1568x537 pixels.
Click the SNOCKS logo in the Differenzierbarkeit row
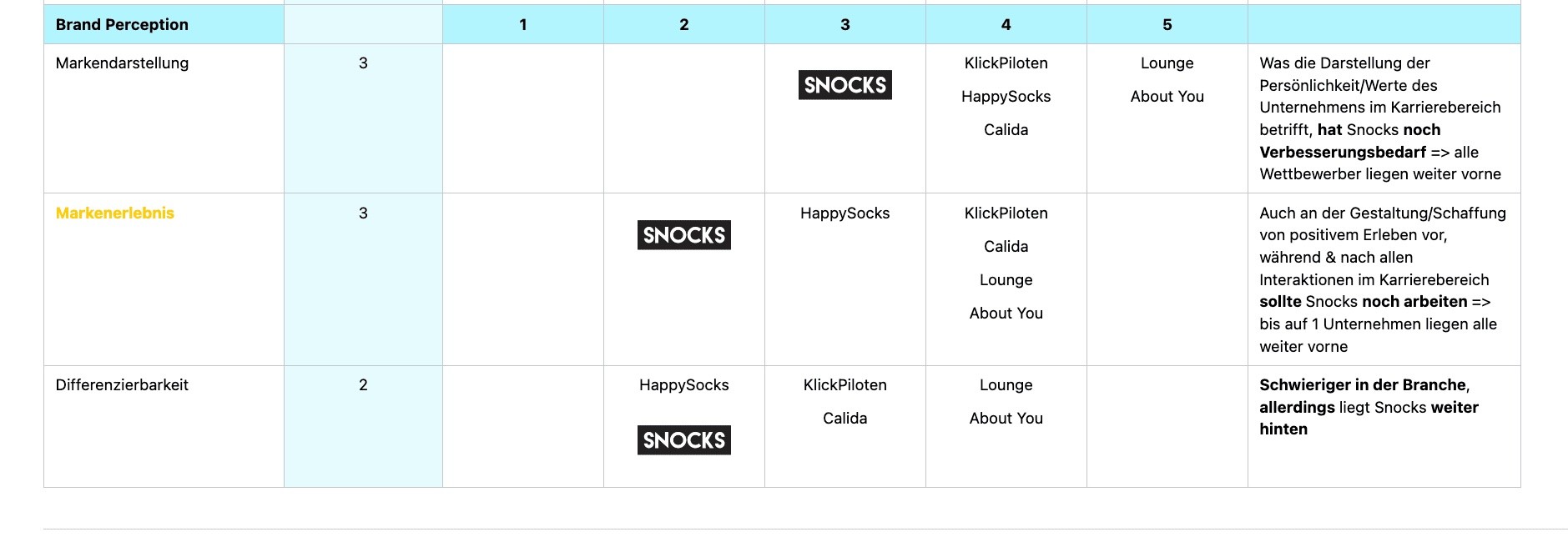pos(683,440)
